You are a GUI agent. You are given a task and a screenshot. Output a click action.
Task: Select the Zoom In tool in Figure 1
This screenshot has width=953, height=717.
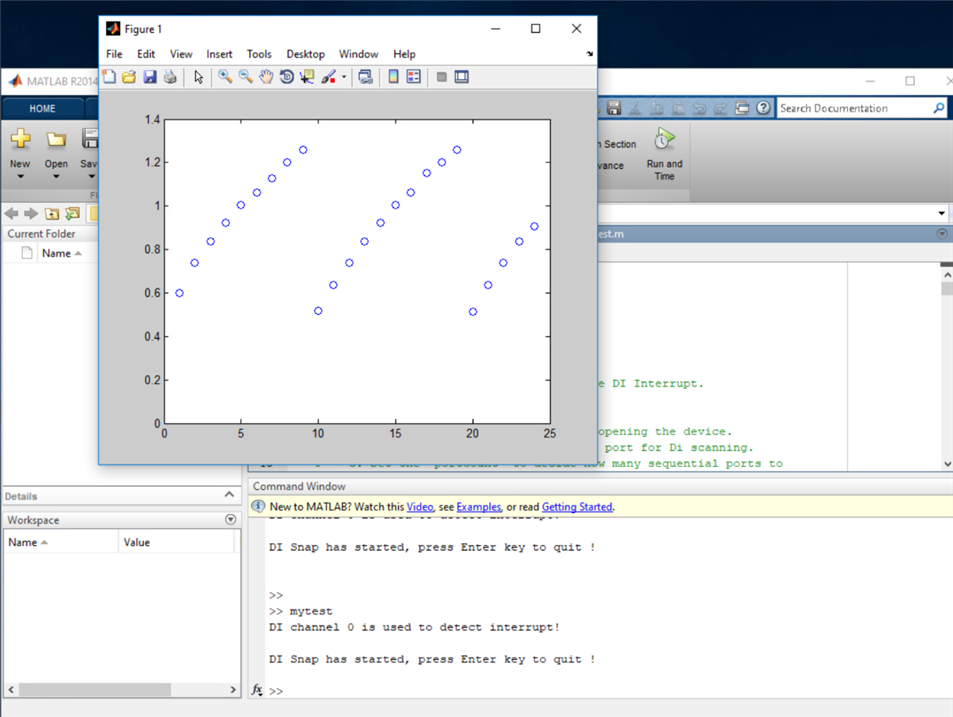tap(225, 77)
